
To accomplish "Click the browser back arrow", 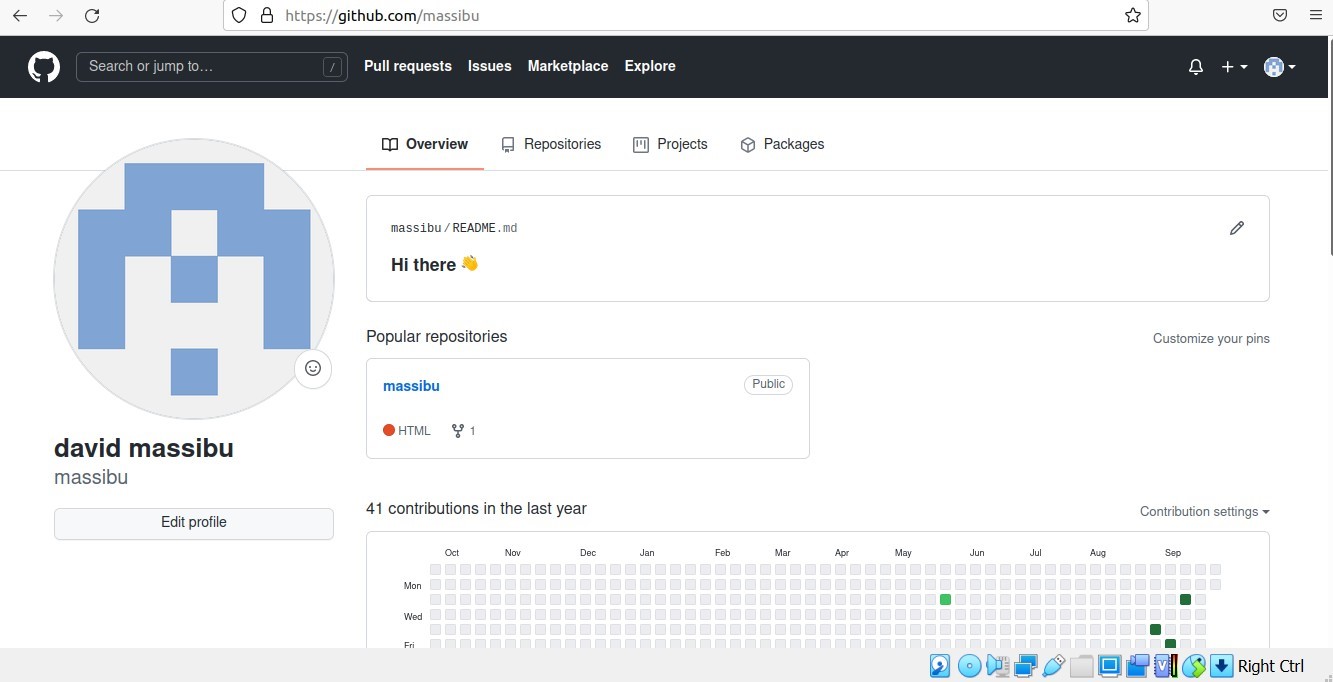I will coord(20,16).
